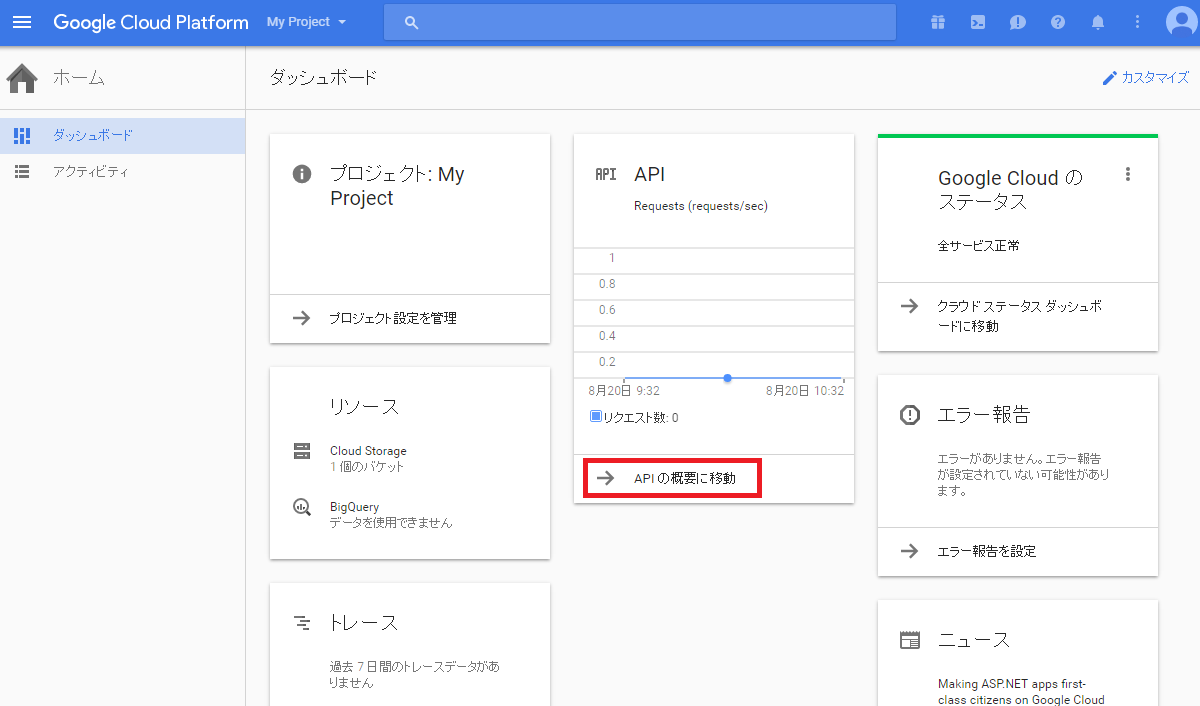Click the News card icon

[909, 640]
